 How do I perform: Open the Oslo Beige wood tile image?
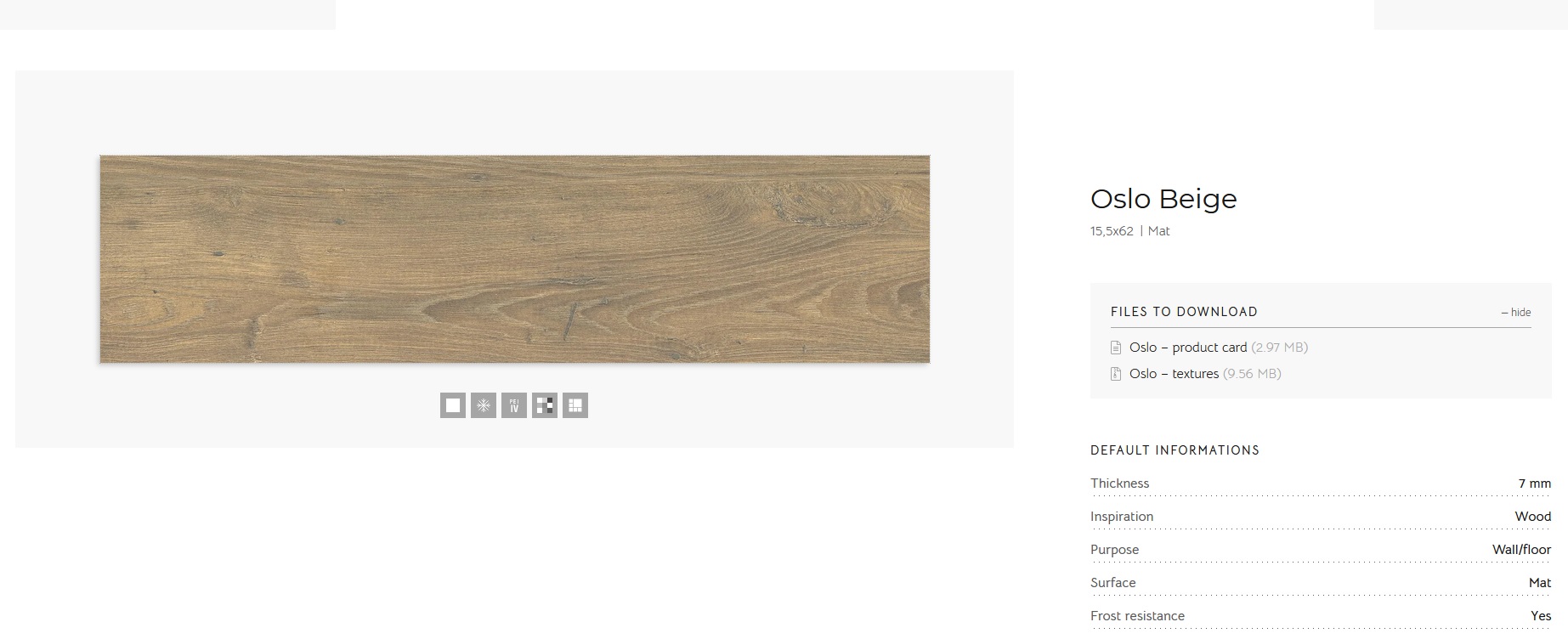(x=514, y=259)
